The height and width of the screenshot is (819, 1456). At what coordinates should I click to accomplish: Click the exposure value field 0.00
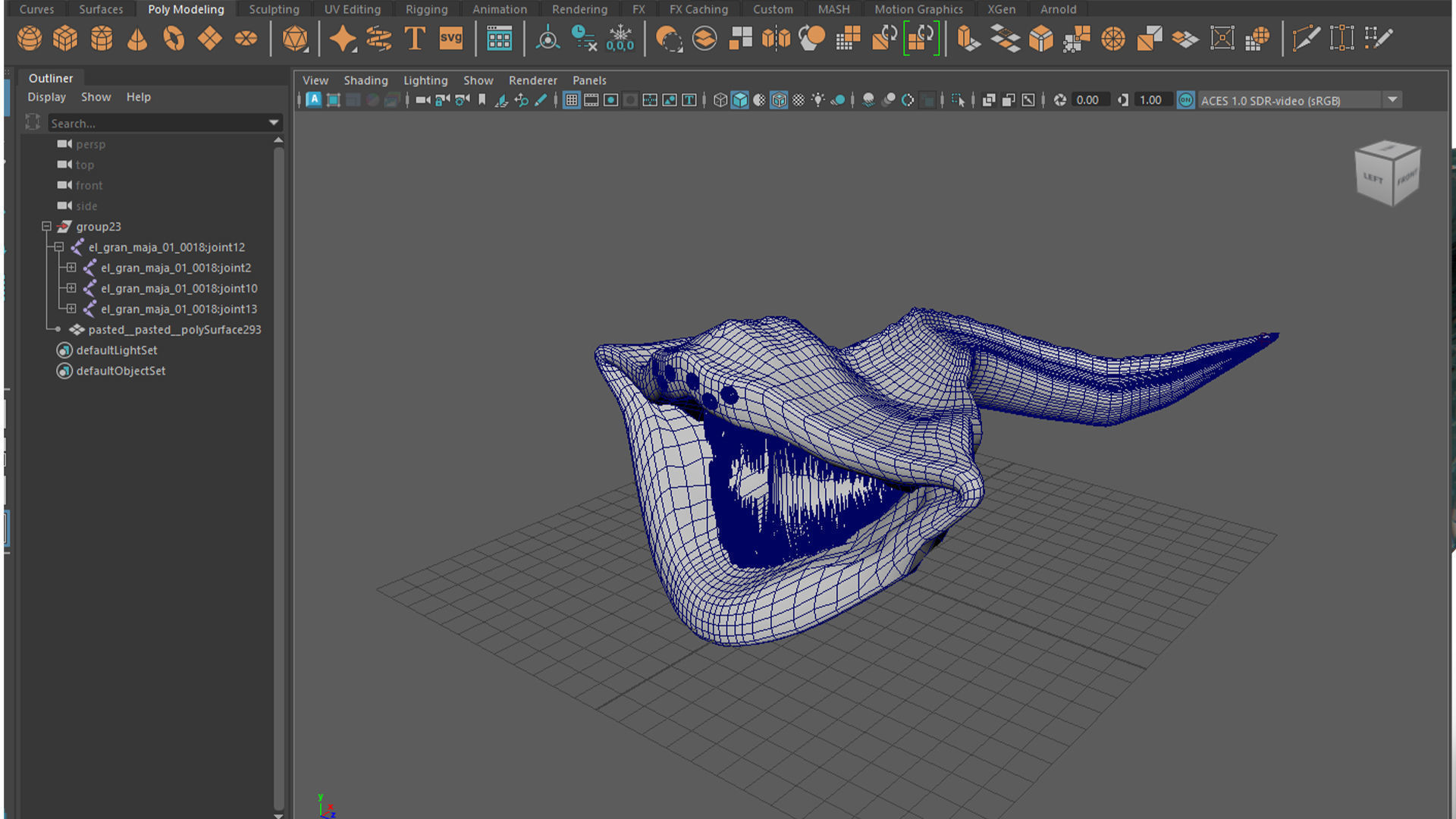[x=1091, y=100]
